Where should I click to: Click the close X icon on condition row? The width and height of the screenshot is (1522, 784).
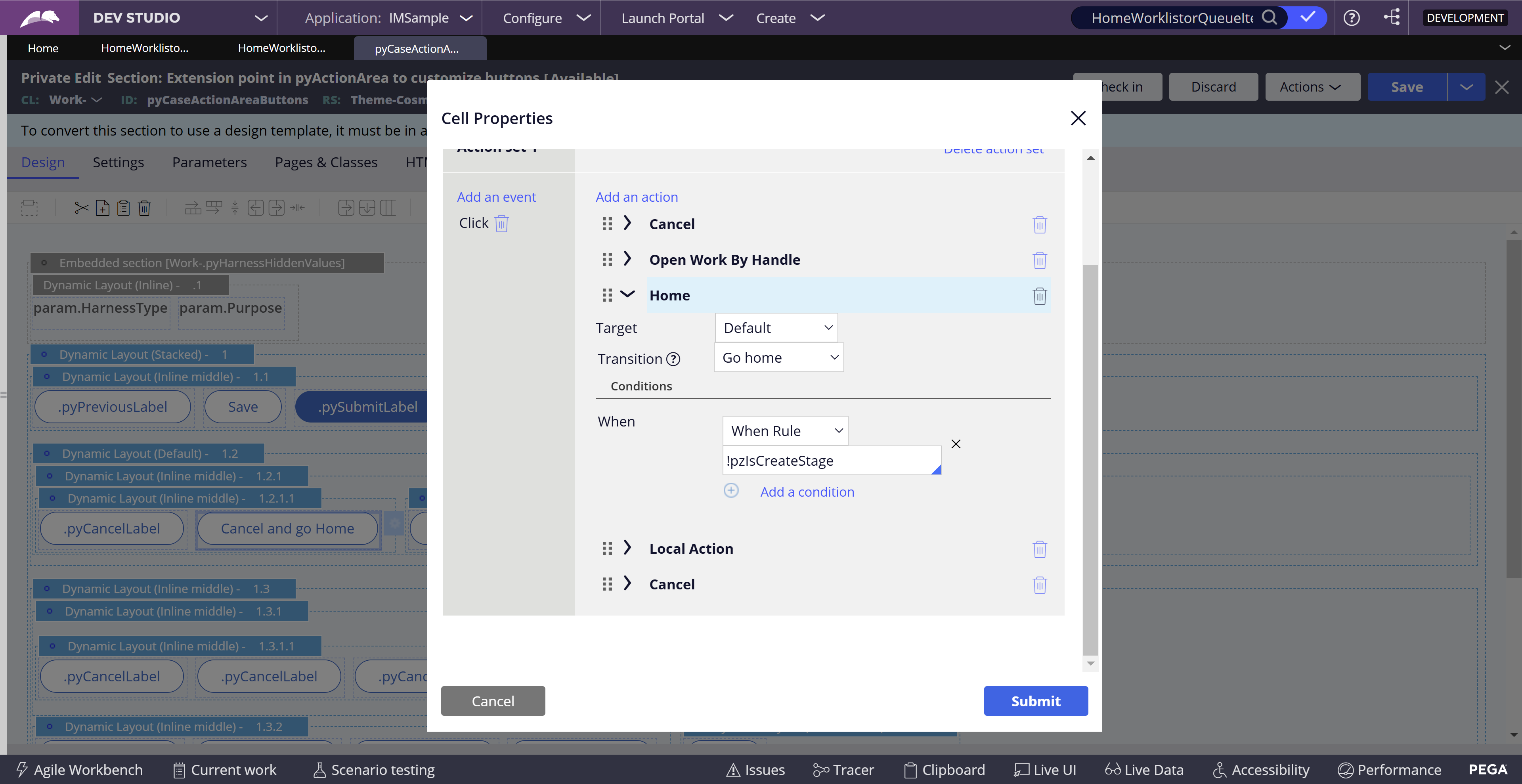955,443
